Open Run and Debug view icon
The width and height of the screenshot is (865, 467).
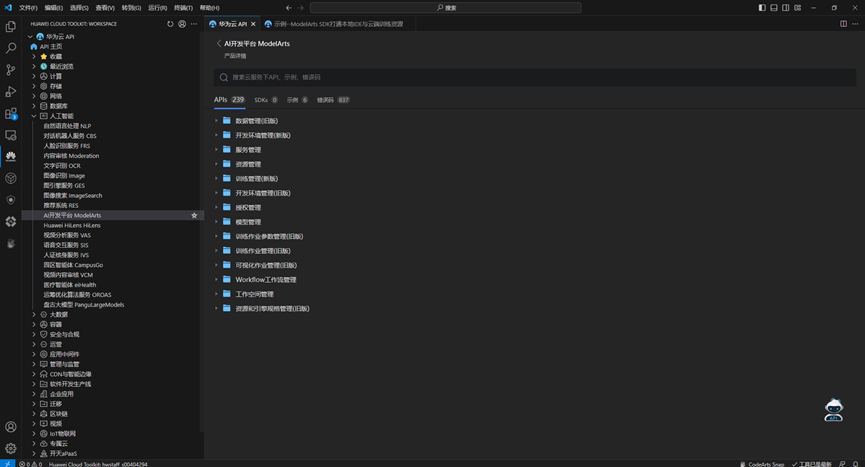(10, 92)
